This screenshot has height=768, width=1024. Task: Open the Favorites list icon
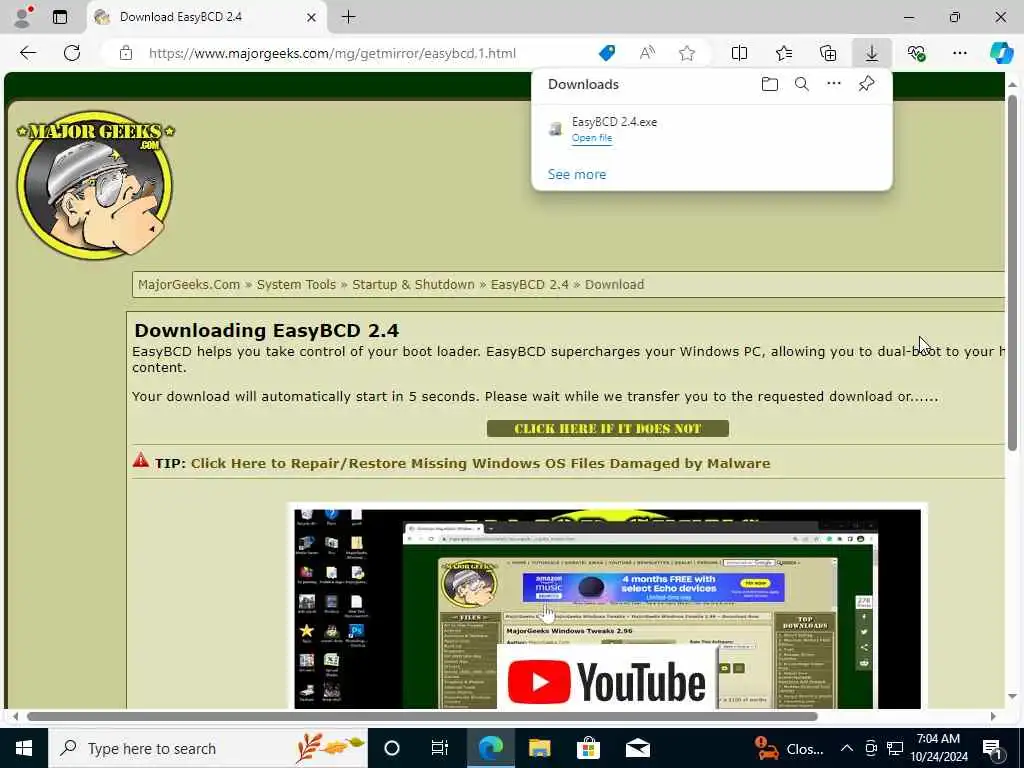[x=784, y=53]
